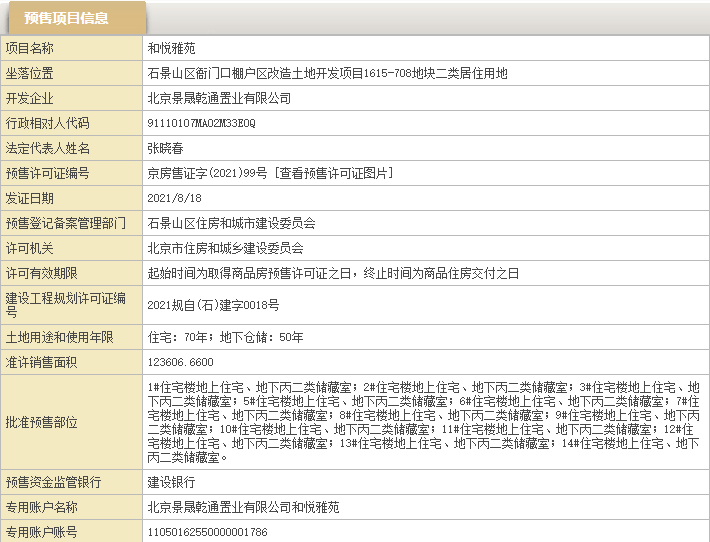Click the 开发企业 label cell
Viewport: 710px width, 542px height.
72,98
